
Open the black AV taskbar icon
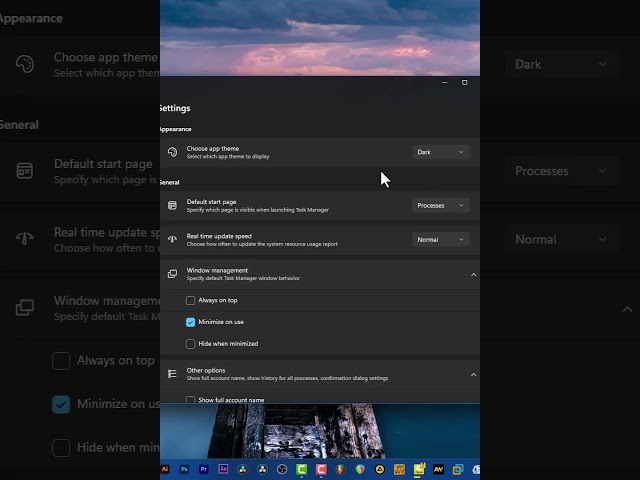(x=438, y=469)
